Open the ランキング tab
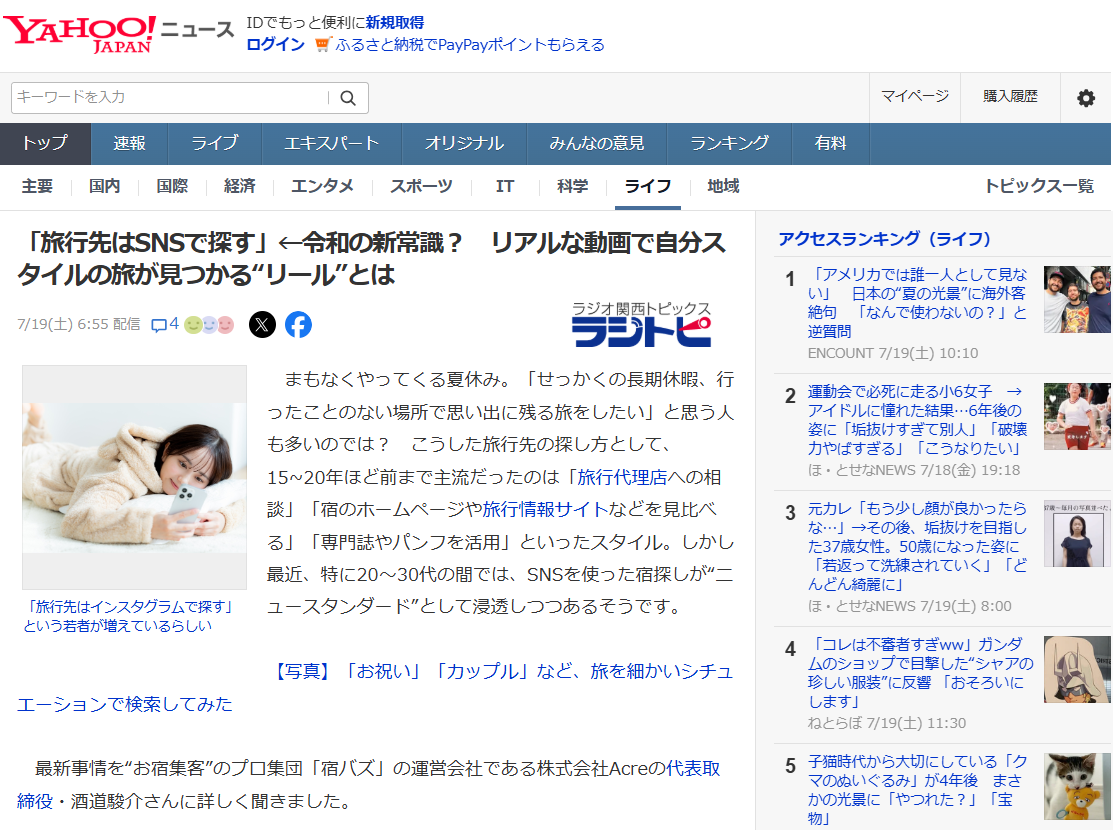The image size is (1113, 830). (729, 143)
